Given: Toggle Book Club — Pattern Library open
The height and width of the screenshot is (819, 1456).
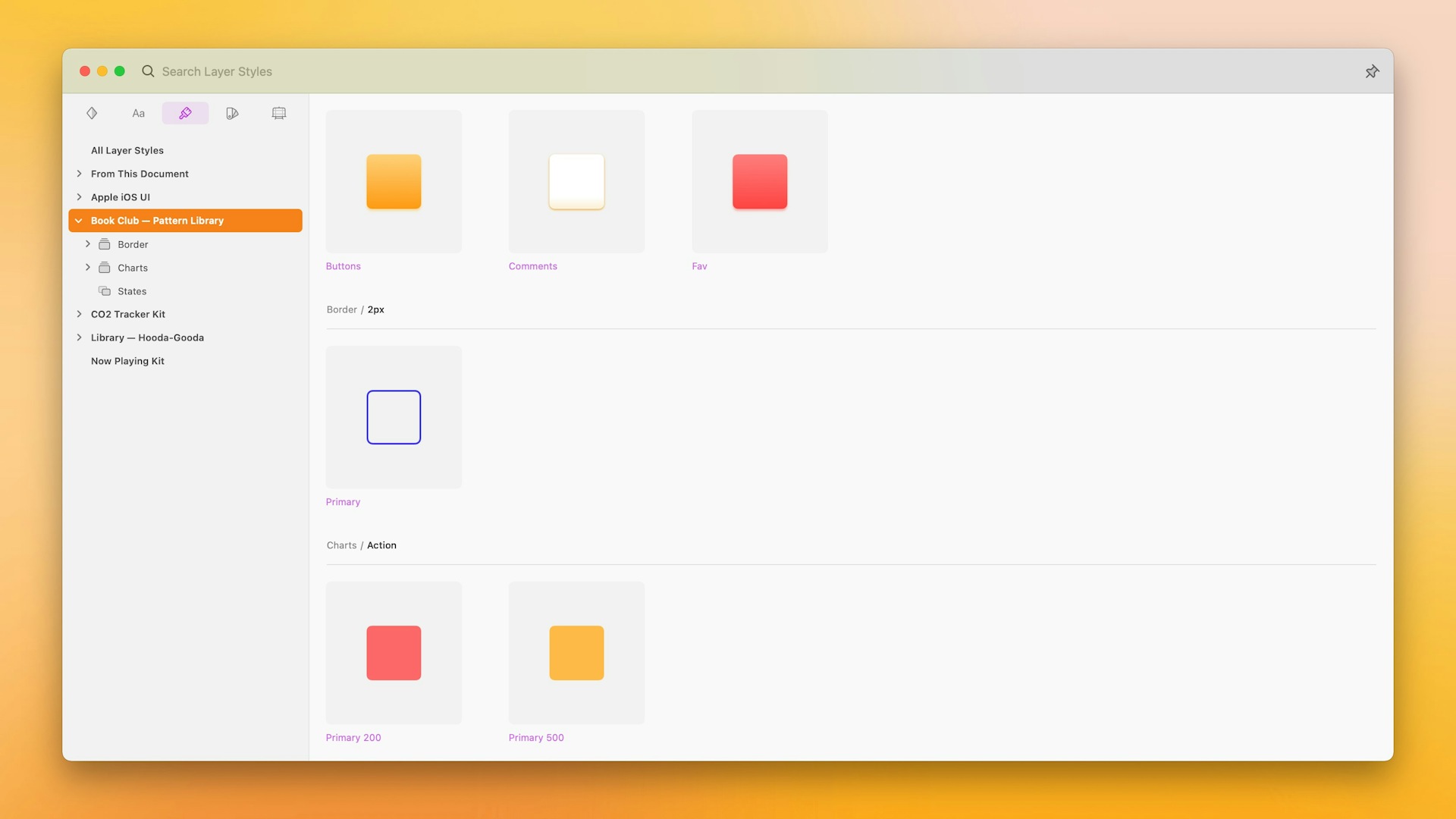Looking at the screenshot, I should point(79,220).
